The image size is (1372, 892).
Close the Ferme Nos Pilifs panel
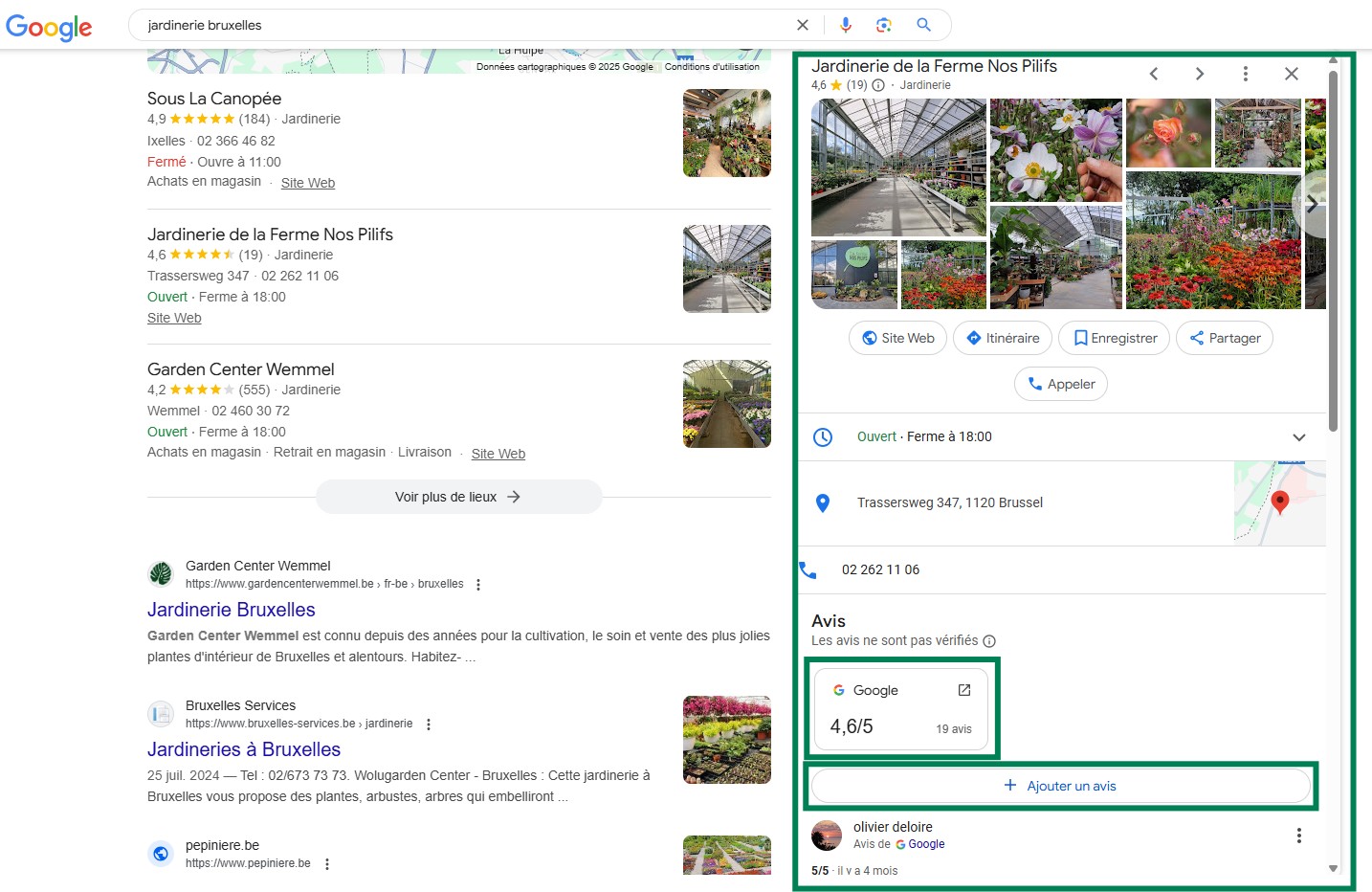coord(1291,74)
